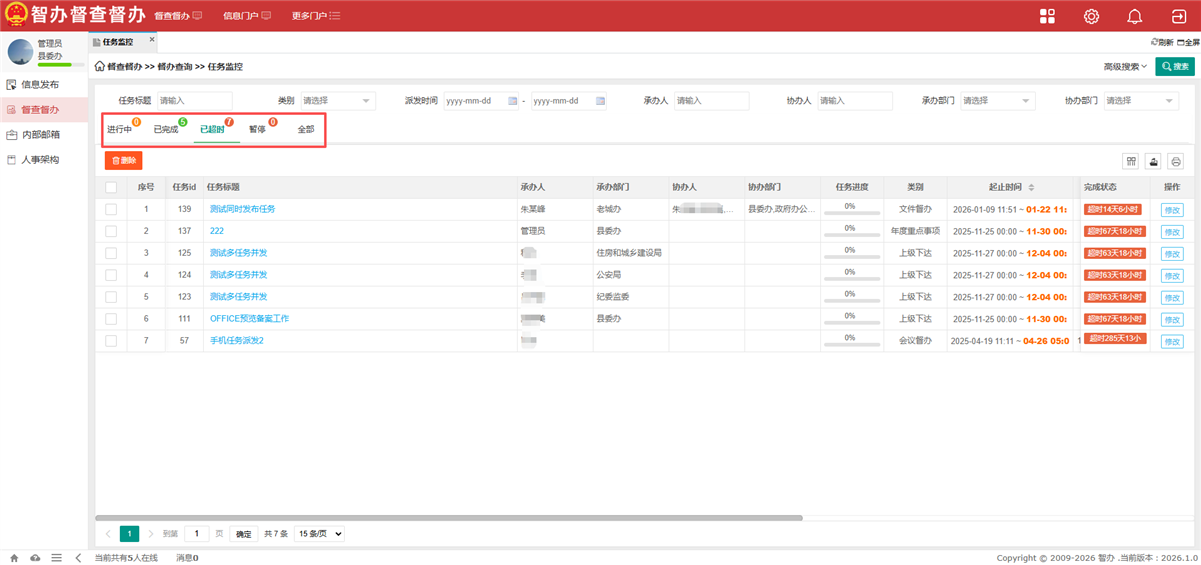The width and height of the screenshot is (1201, 565).
Task: Open the 类别 dropdown filter
Action: click(x=337, y=101)
